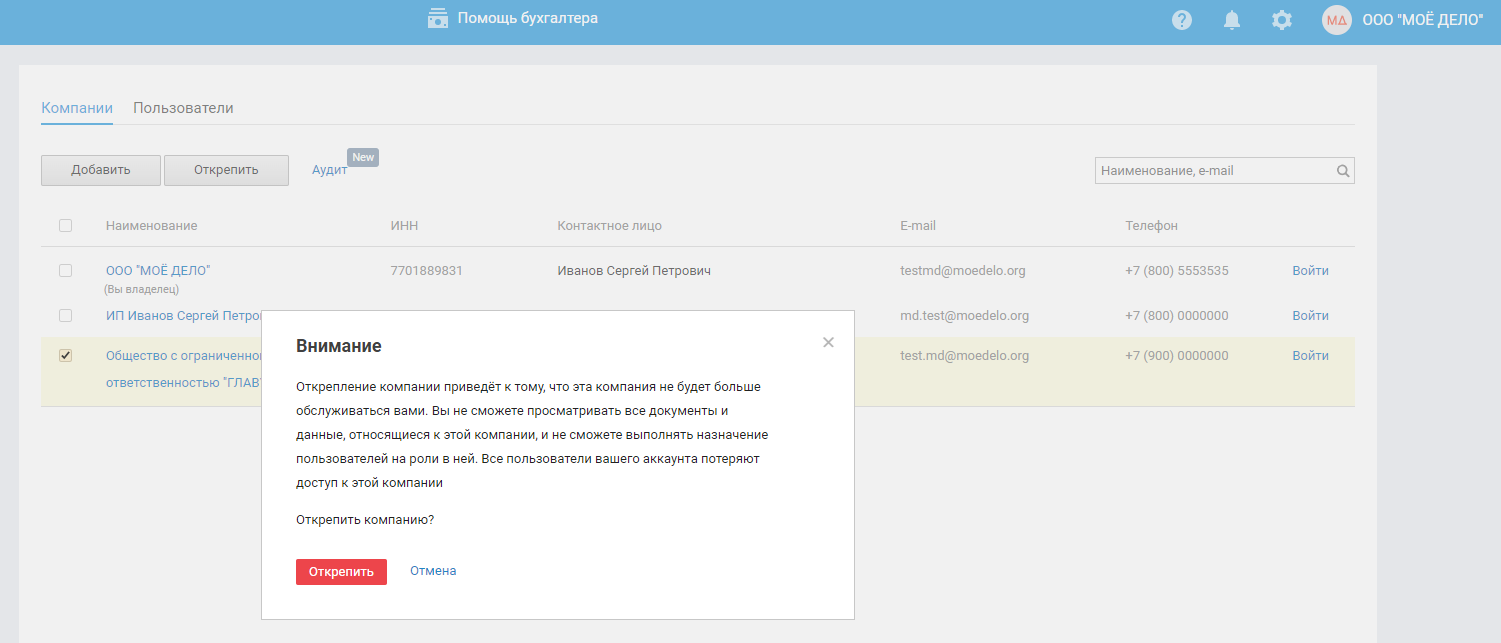Click the Отмена link in dialog
Screen dimensions: 1501x643
point(433,571)
